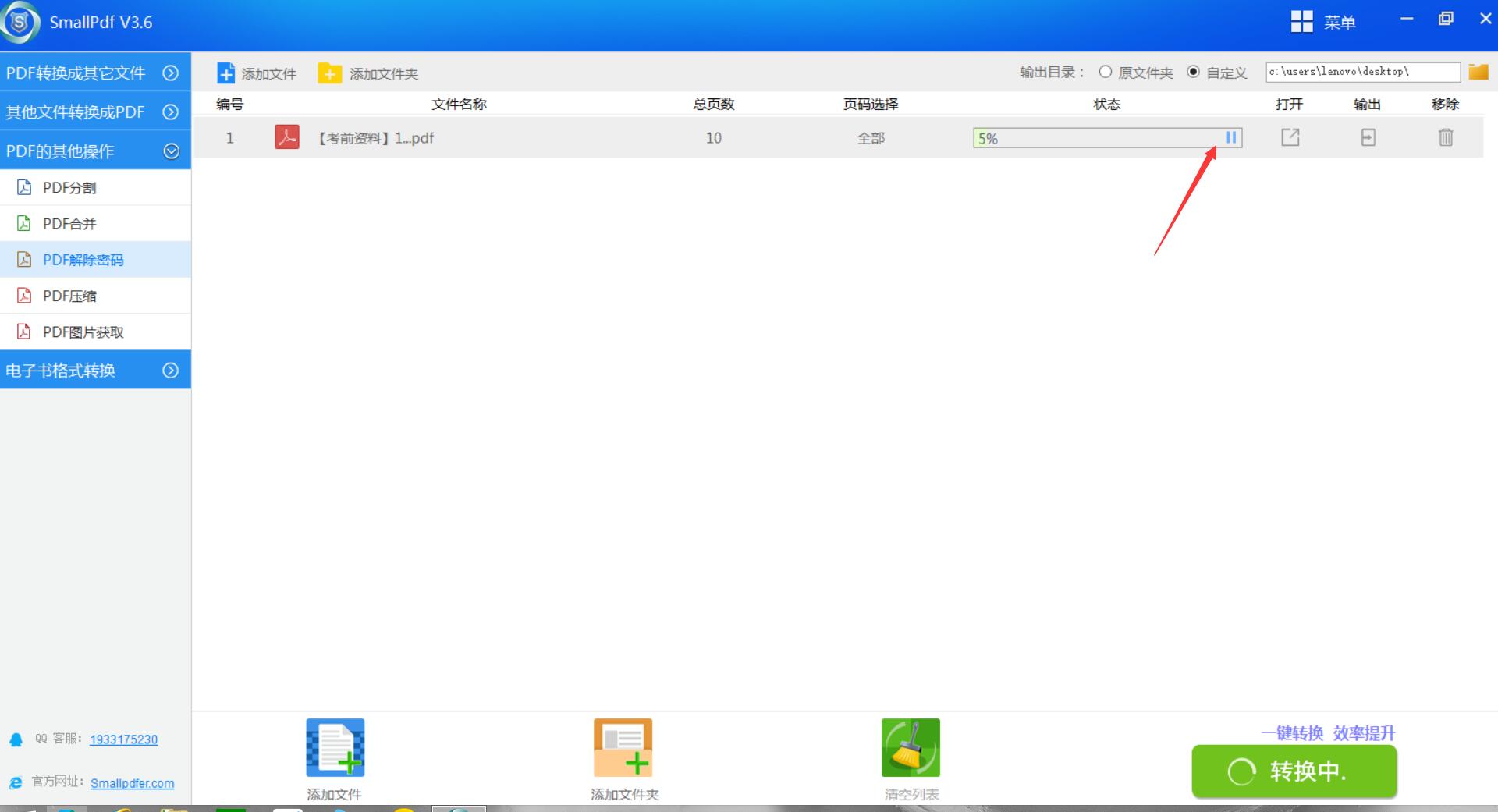Click the large add file icon at bottom
Screen dimensions: 1498x812
click(x=335, y=748)
